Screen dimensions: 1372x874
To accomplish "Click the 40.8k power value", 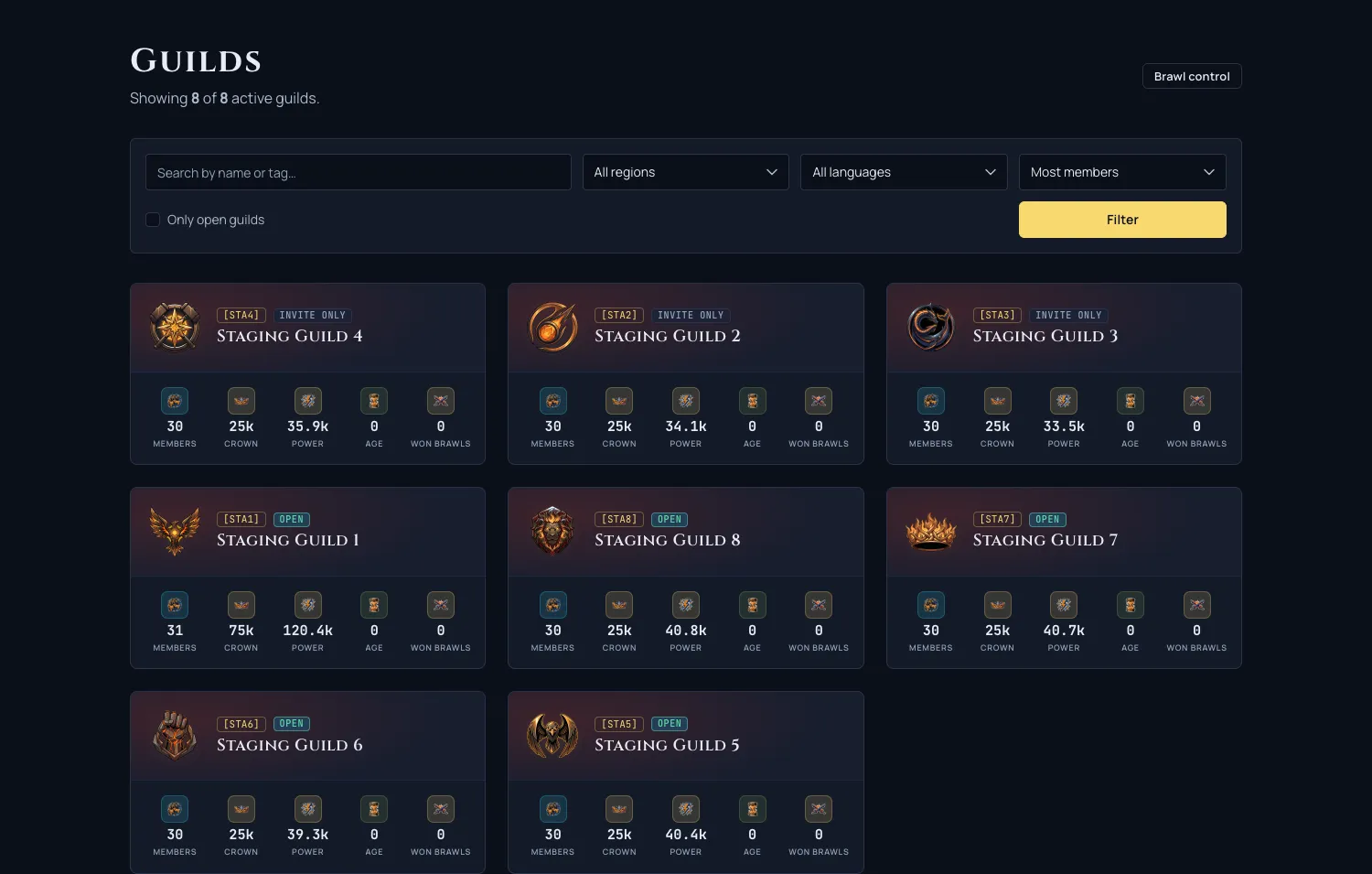I will (686, 631).
